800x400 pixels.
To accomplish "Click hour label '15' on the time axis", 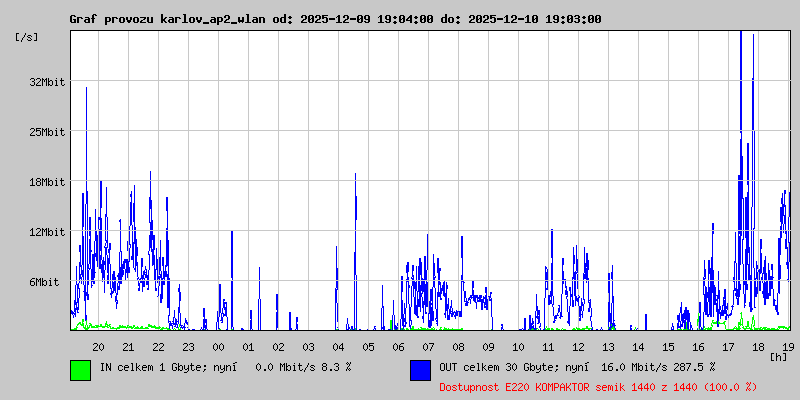I will tap(668, 347).
